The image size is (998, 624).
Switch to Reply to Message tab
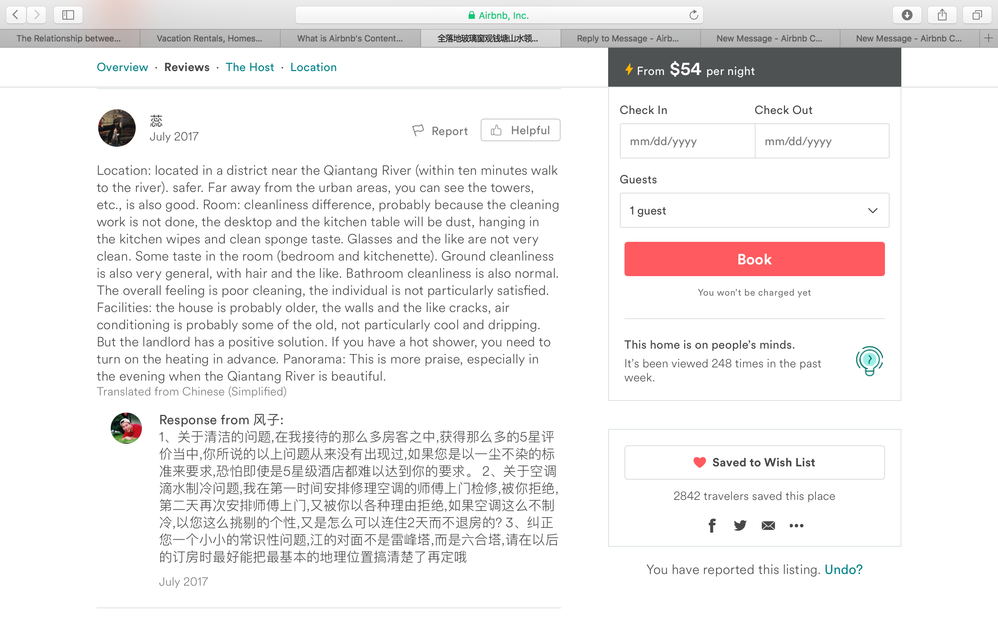627,38
